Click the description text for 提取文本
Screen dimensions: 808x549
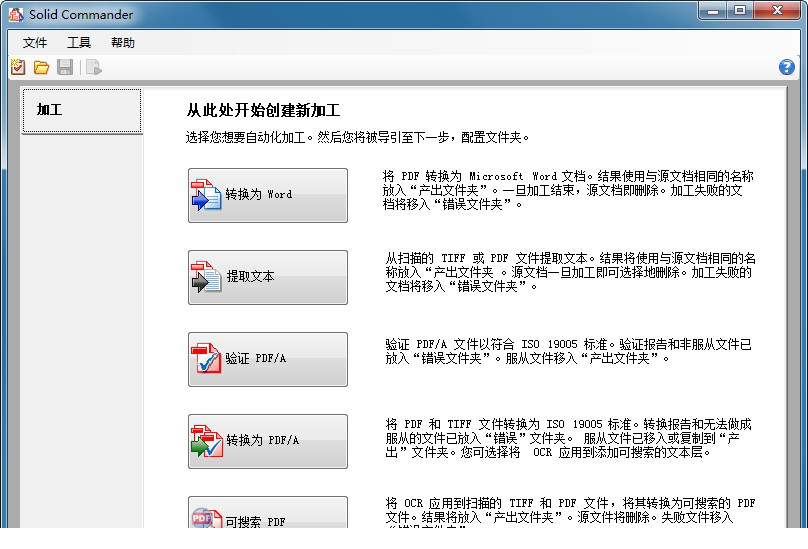[x=570, y=272]
